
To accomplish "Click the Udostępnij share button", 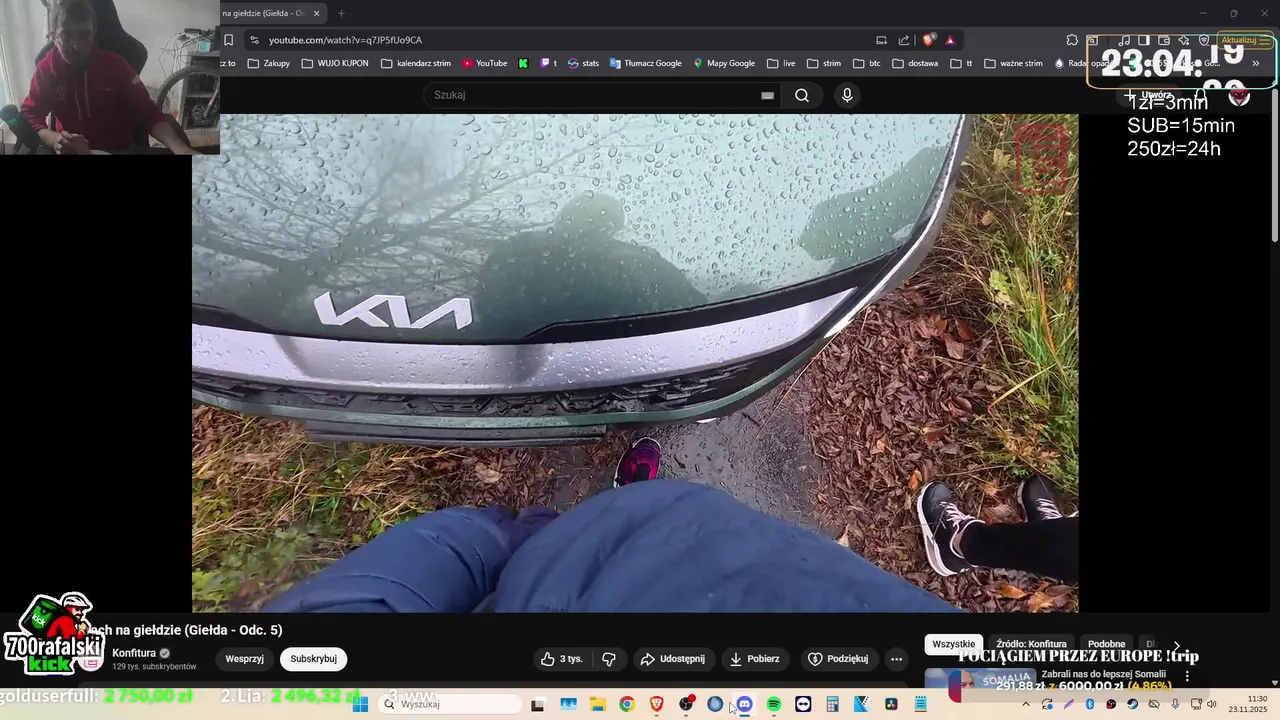I will click(673, 659).
